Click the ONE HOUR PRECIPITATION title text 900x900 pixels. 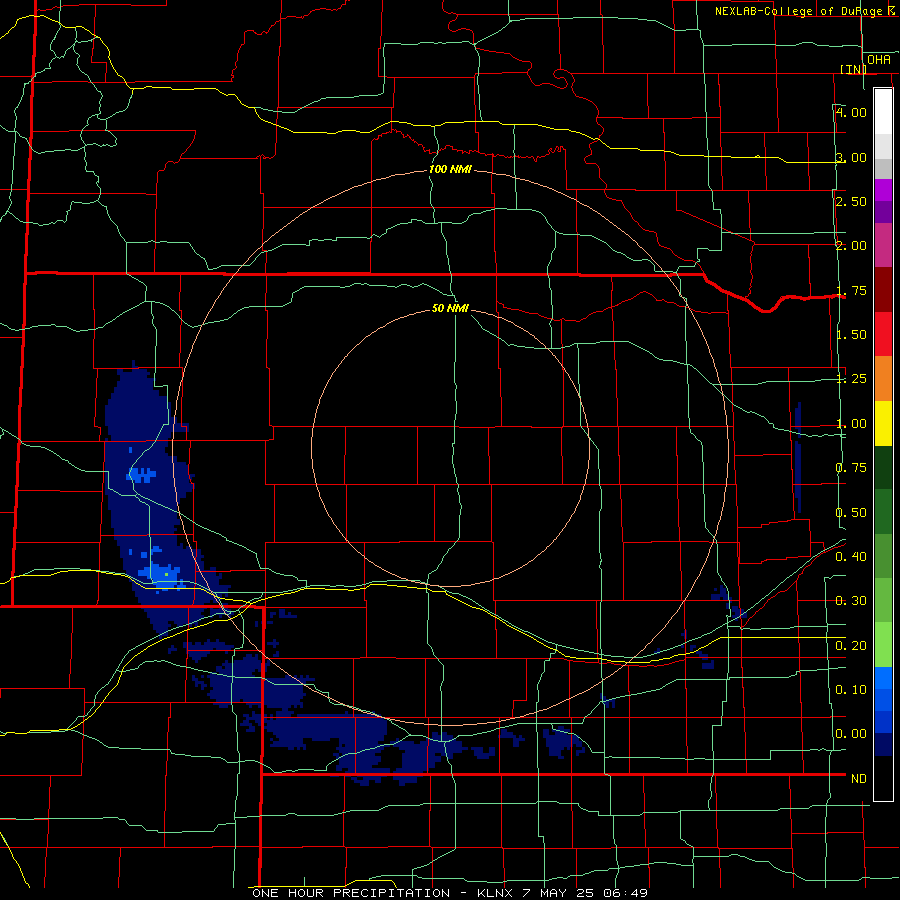[x=351, y=893]
